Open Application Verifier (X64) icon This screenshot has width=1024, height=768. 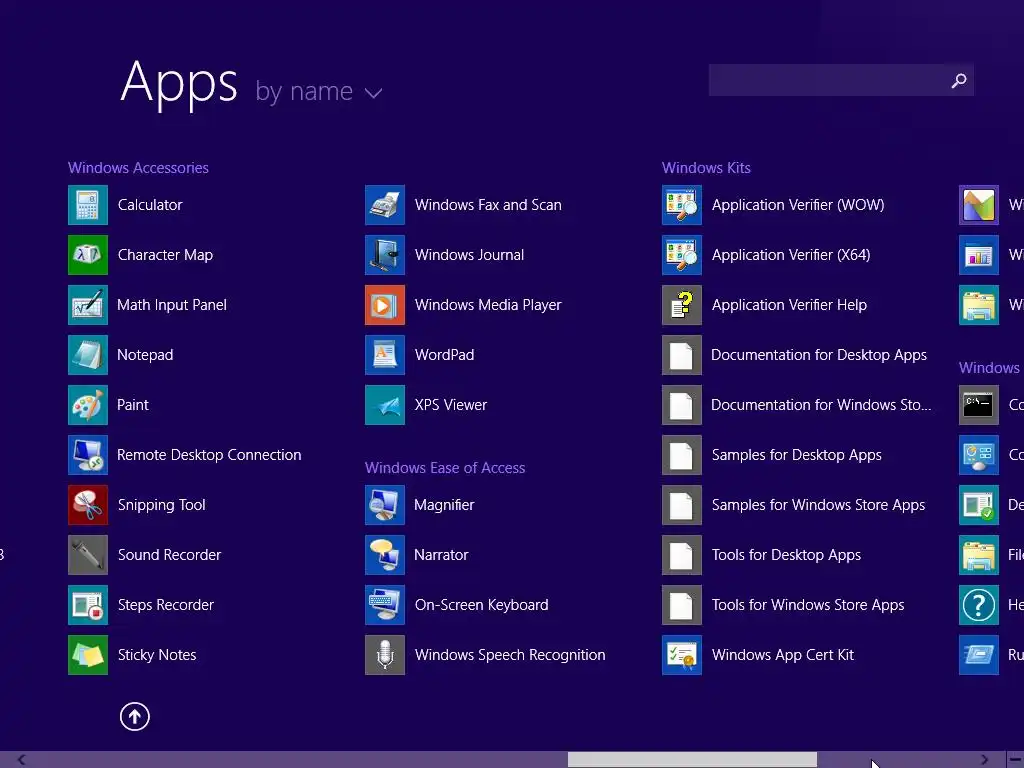coord(682,255)
